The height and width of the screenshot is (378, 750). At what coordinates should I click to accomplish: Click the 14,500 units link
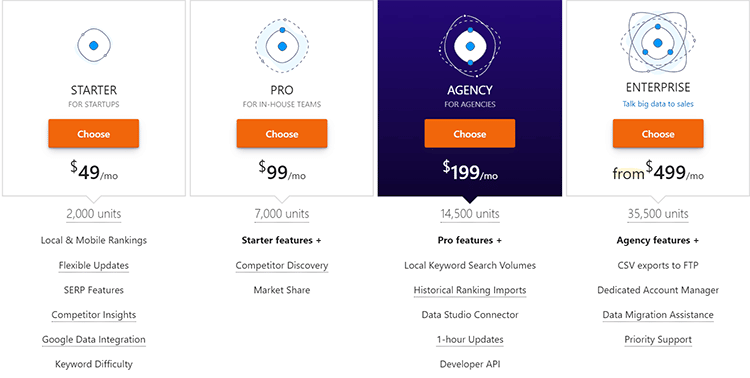coord(470,214)
